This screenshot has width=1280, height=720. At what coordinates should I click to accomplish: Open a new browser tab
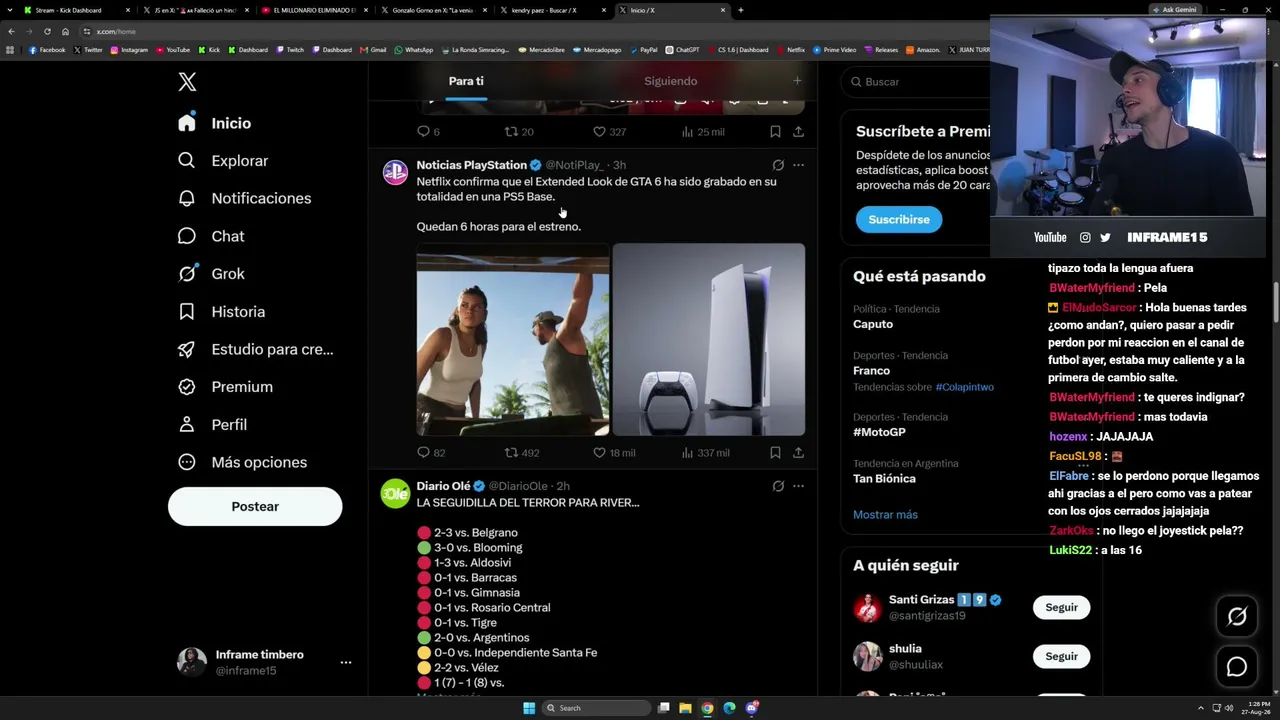[x=740, y=10]
